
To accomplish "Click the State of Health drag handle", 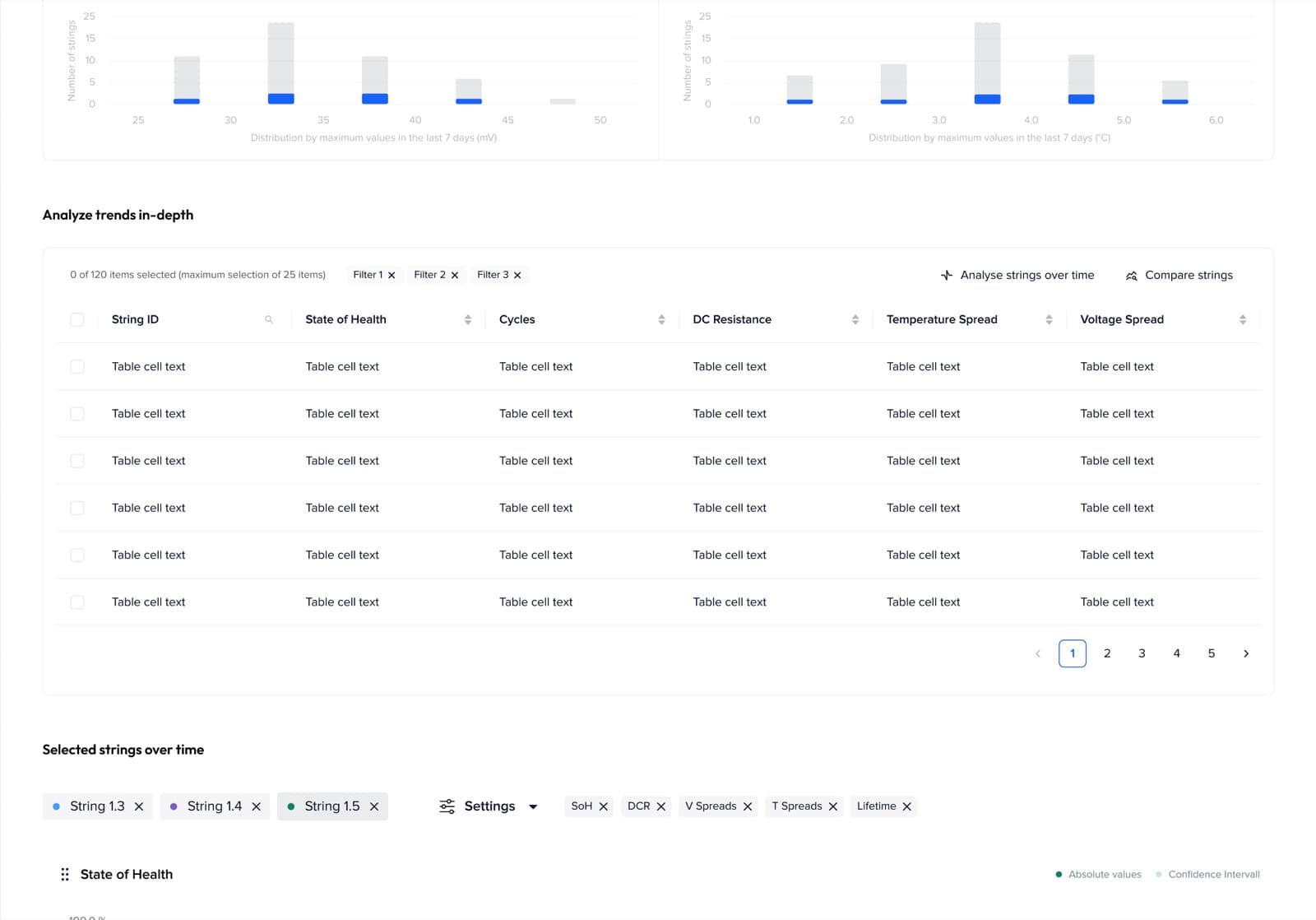I will (x=65, y=875).
